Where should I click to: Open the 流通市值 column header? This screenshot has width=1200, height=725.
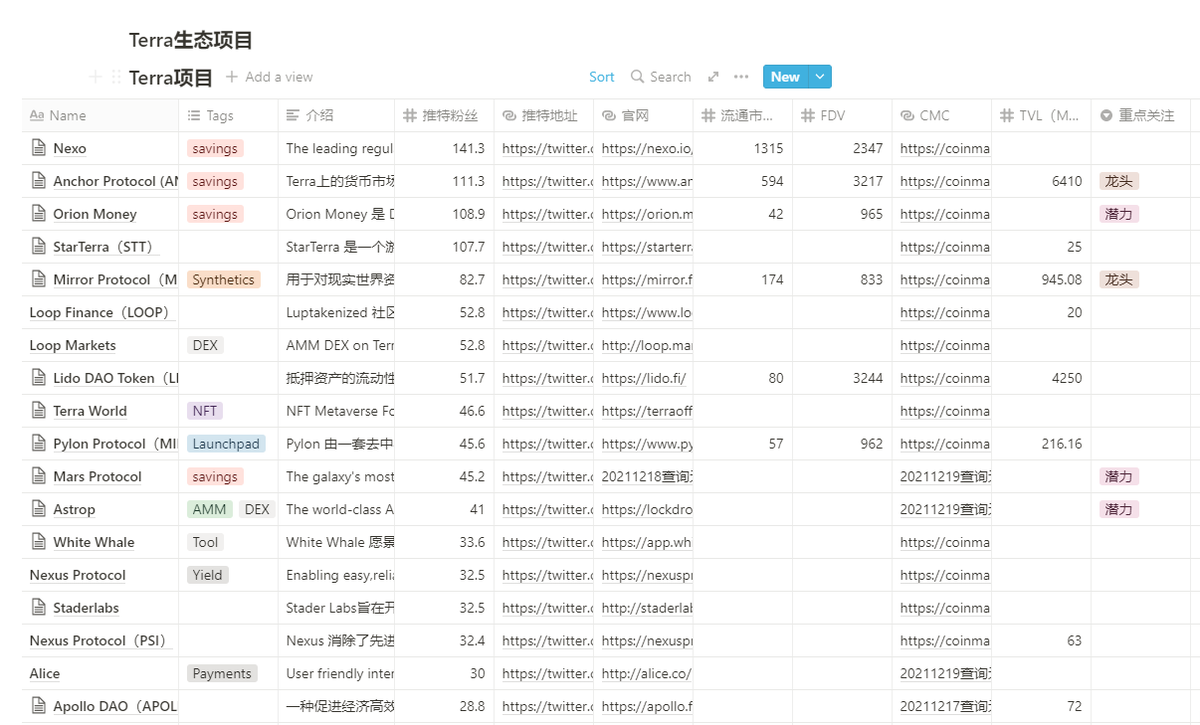coord(743,115)
